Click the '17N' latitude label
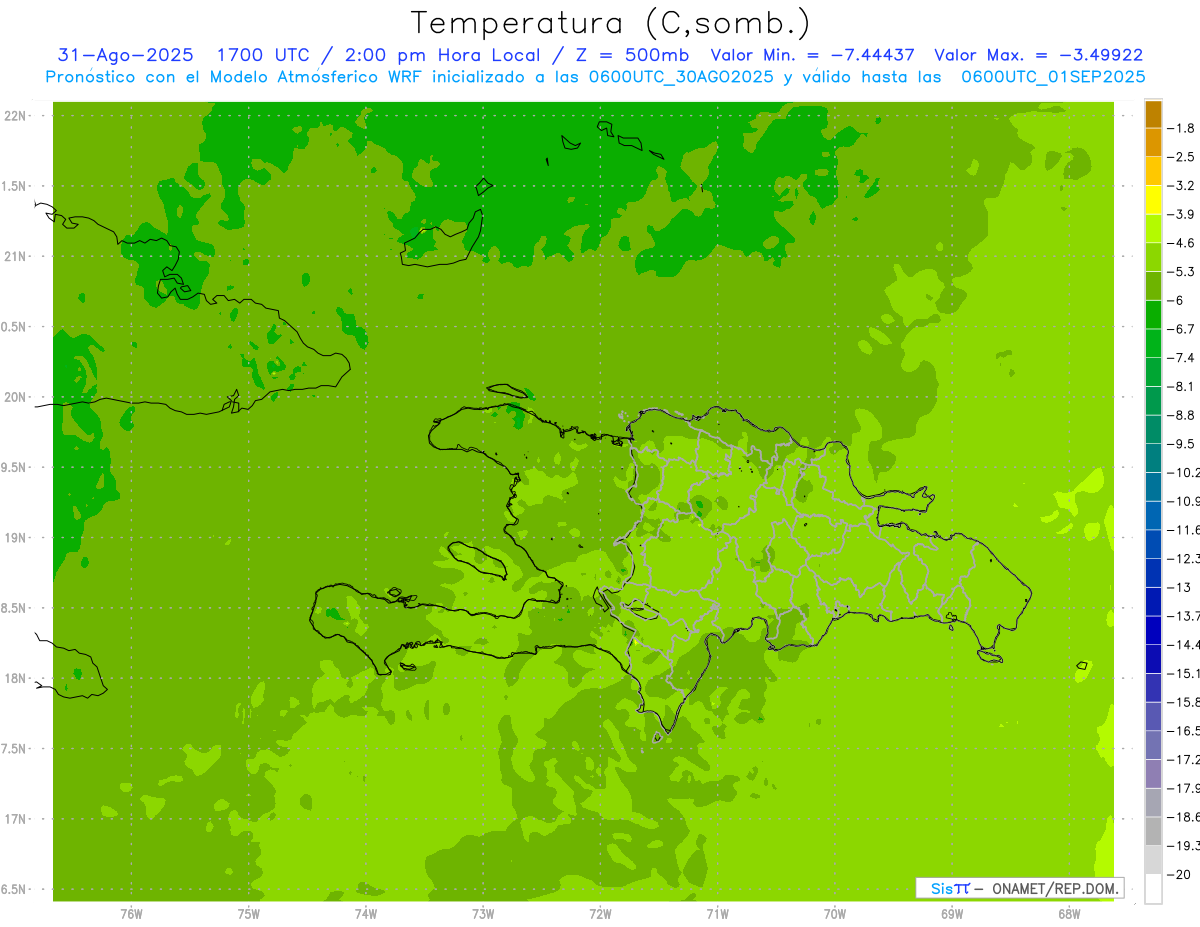 coord(16,820)
